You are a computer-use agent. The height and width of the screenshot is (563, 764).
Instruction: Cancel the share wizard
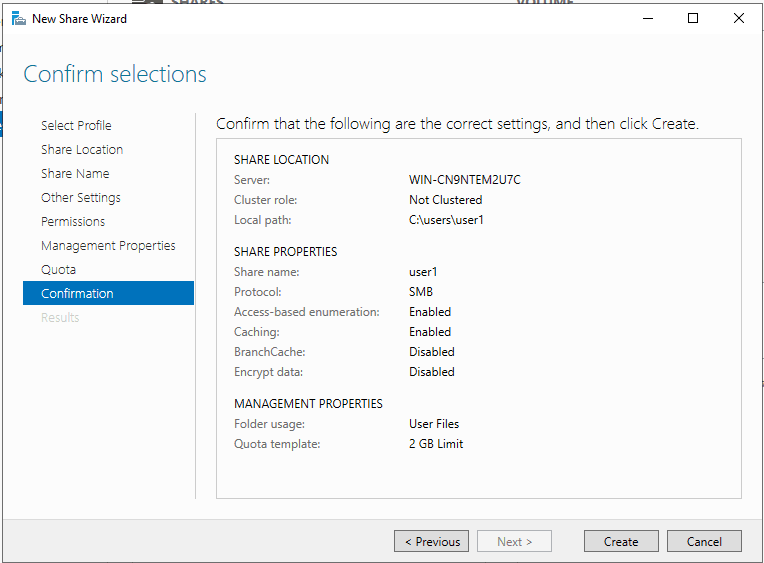[704, 541]
